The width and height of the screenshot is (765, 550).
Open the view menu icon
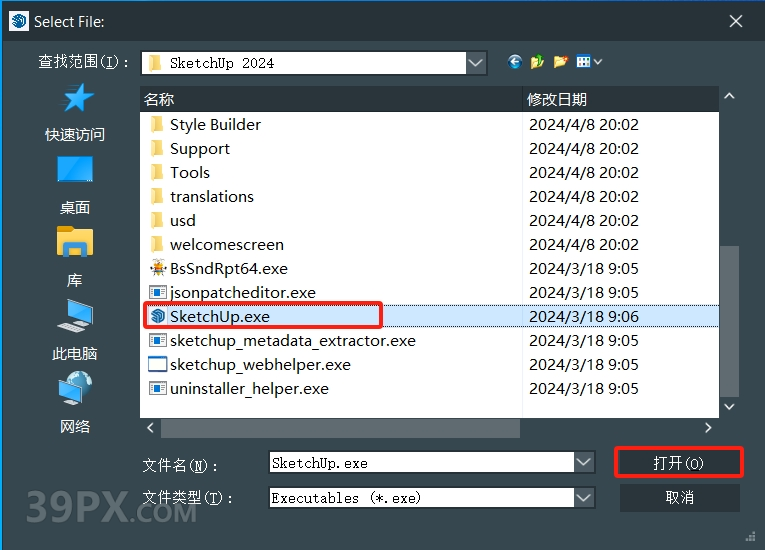click(588, 62)
